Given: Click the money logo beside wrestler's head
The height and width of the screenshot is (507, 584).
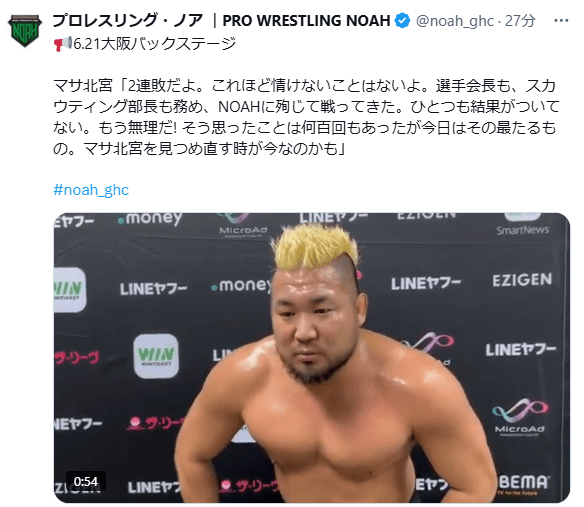Looking at the screenshot, I should (x=242, y=286).
